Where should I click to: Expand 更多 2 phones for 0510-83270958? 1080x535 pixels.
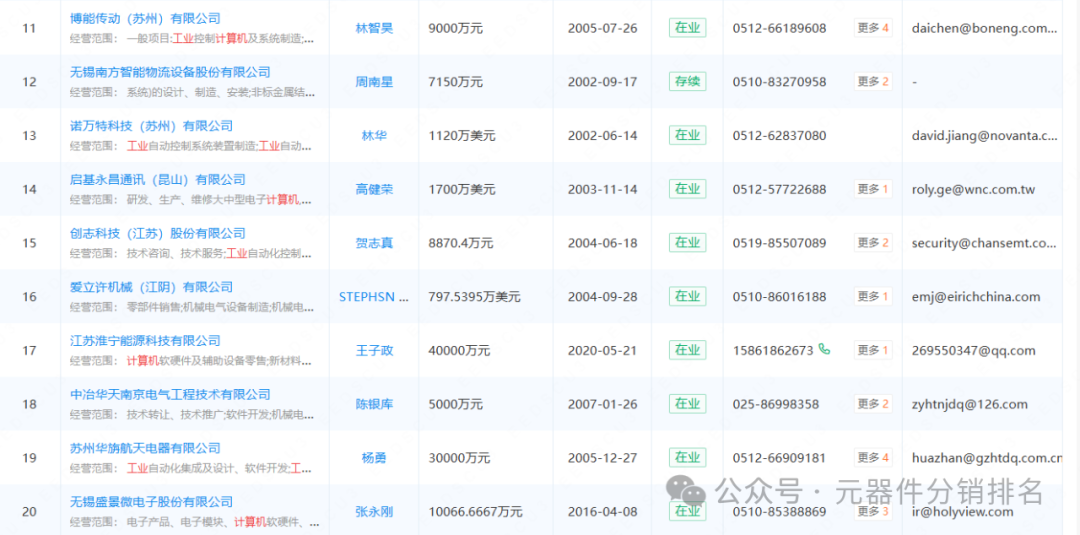(873, 82)
